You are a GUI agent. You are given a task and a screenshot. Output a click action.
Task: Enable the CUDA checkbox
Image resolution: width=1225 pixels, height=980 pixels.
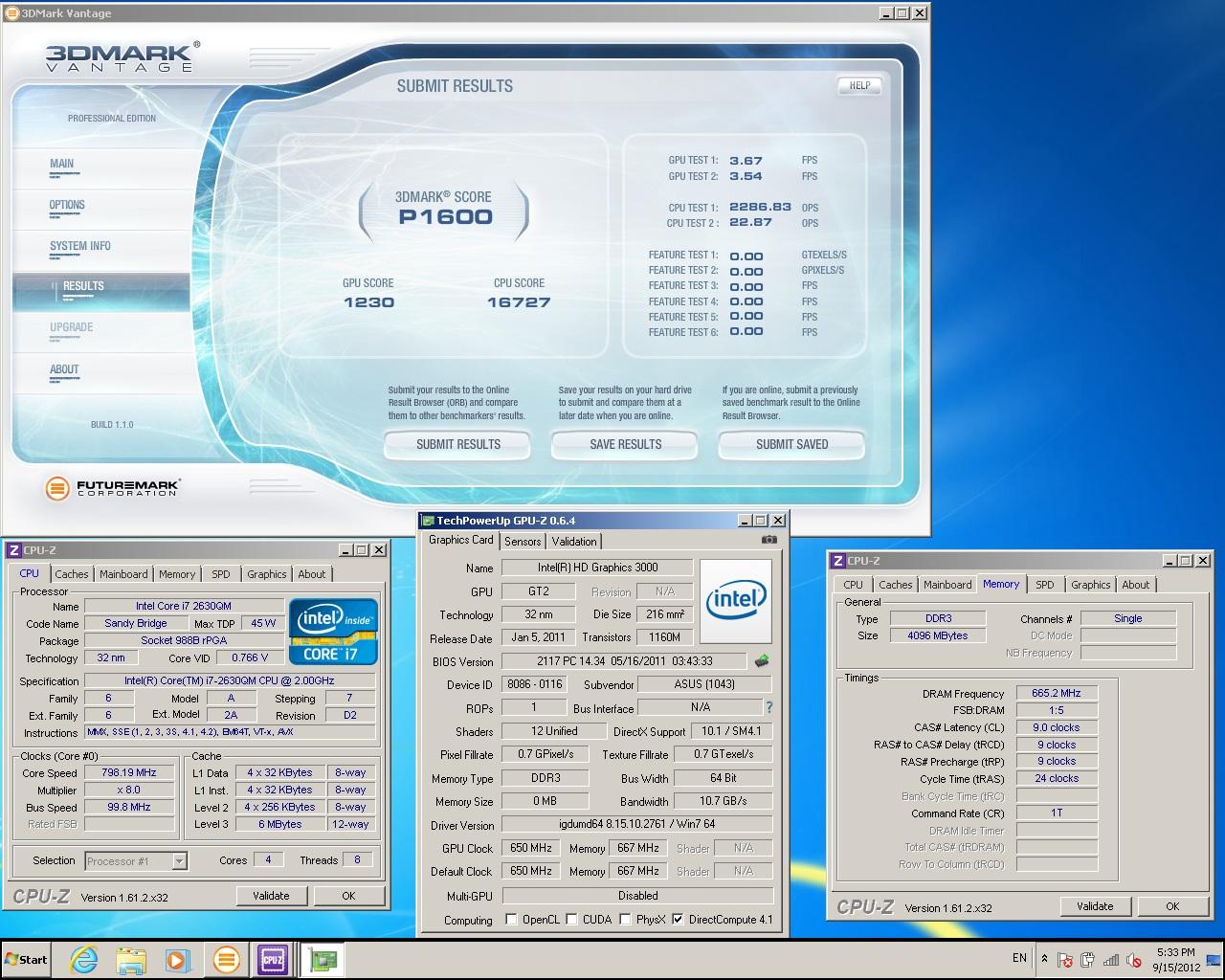click(x=572, y=920)
